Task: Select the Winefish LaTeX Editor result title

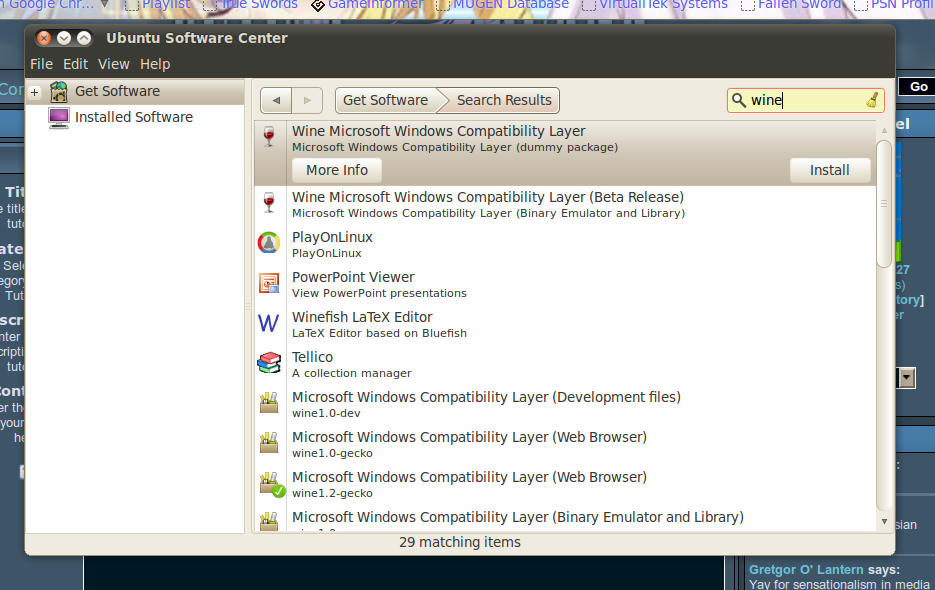Action: click(x=362, y=317)
